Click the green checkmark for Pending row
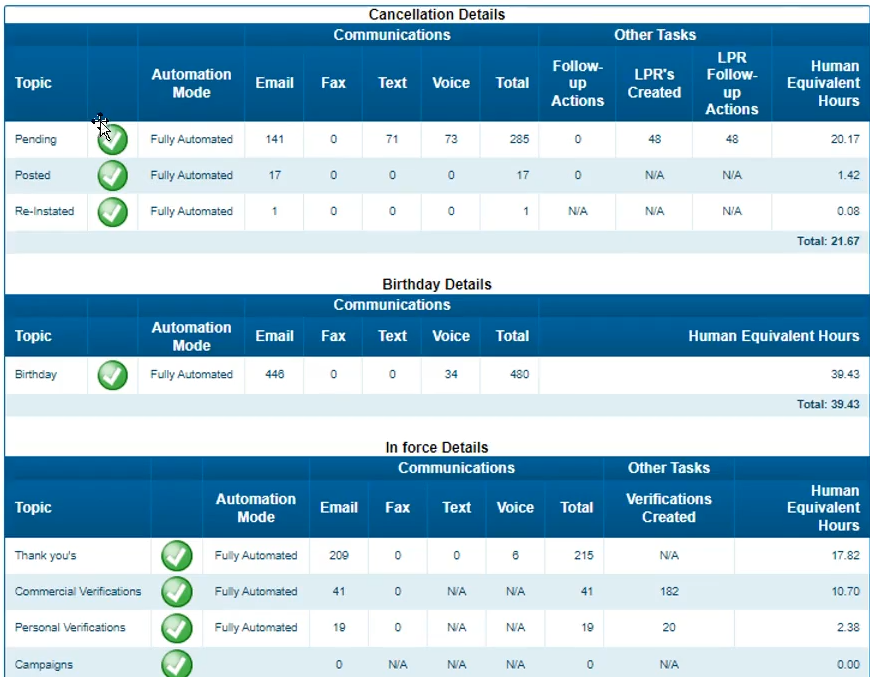870x677 pixels. click(x=113, y=139)
